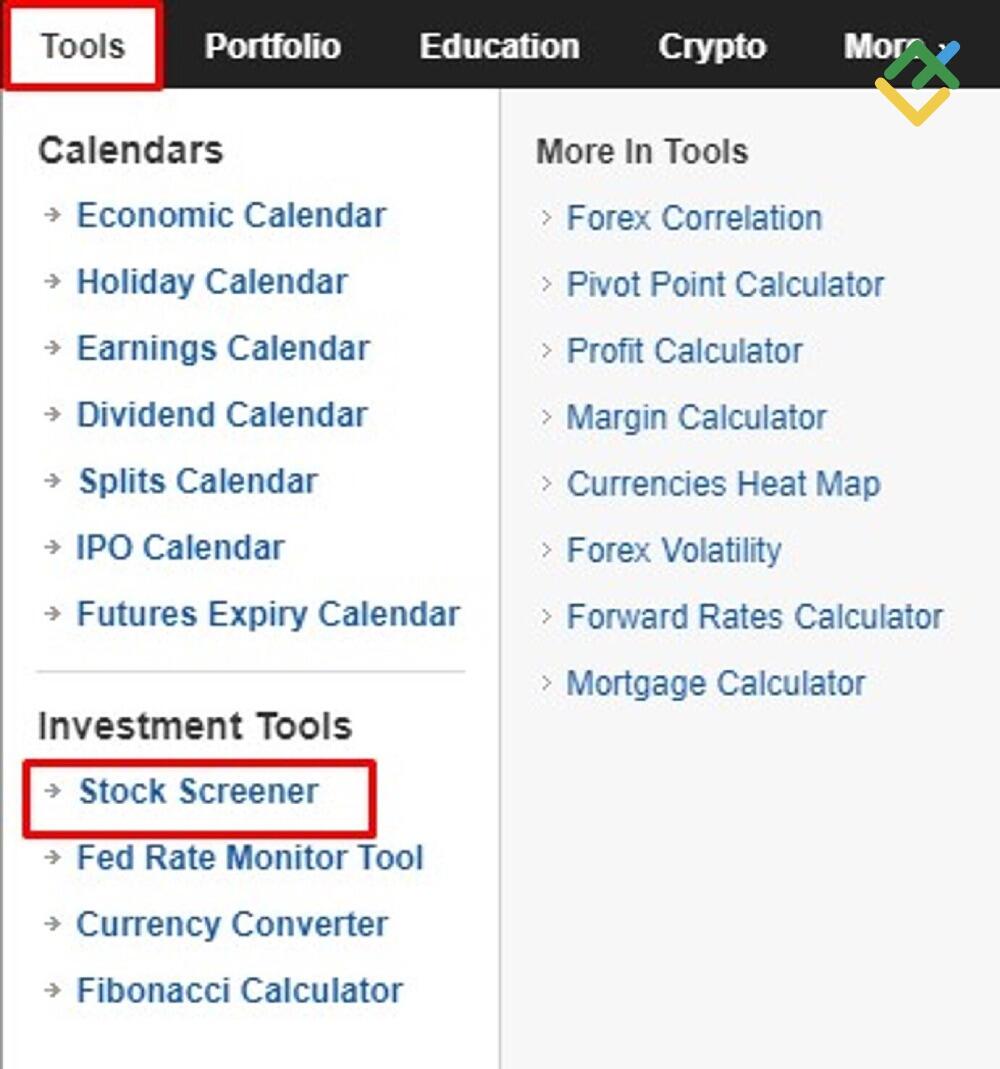Switch to the Portfolio menu item
The height and width of the screenshot is (1069, 1000).
(272, 45)
